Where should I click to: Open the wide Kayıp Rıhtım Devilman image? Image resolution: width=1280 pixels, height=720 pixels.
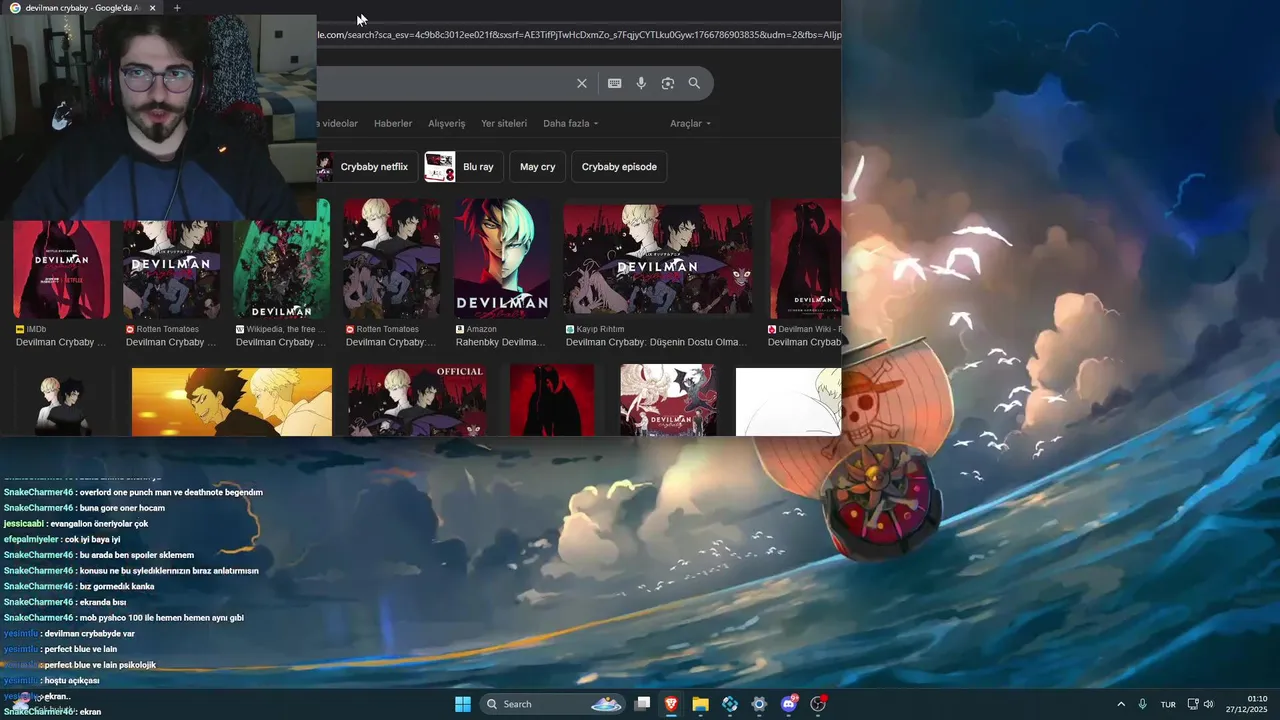point(658,260)
